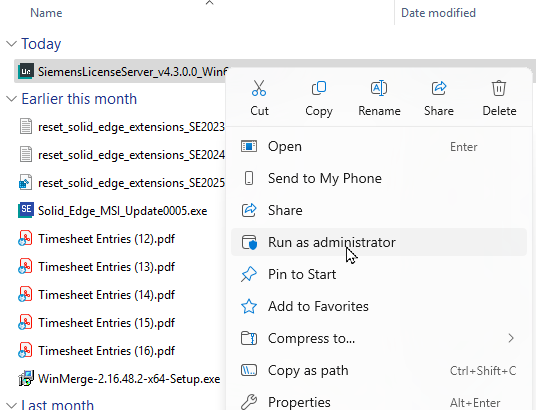The height and width of the screenshot is (410, 536).
Task: Select Timesheet Entries (14).pdf
Action: point(106,295)
